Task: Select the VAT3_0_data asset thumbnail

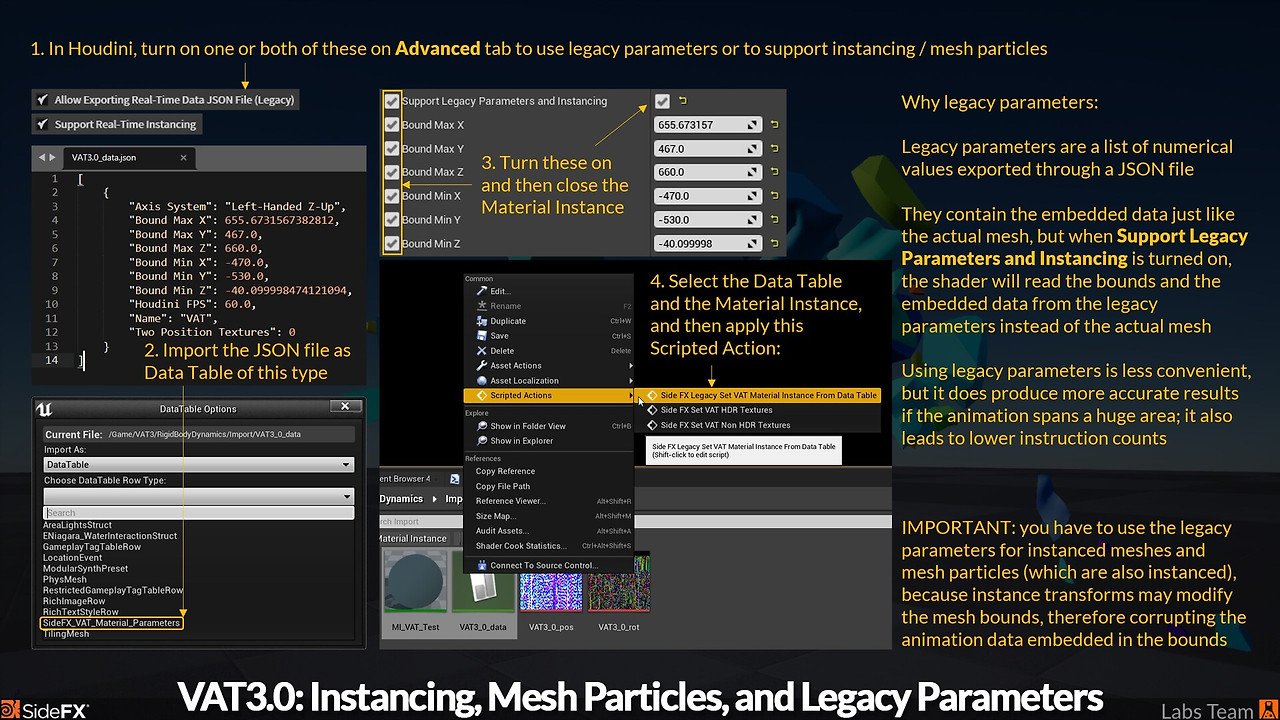Action: [x=483, y=592]
